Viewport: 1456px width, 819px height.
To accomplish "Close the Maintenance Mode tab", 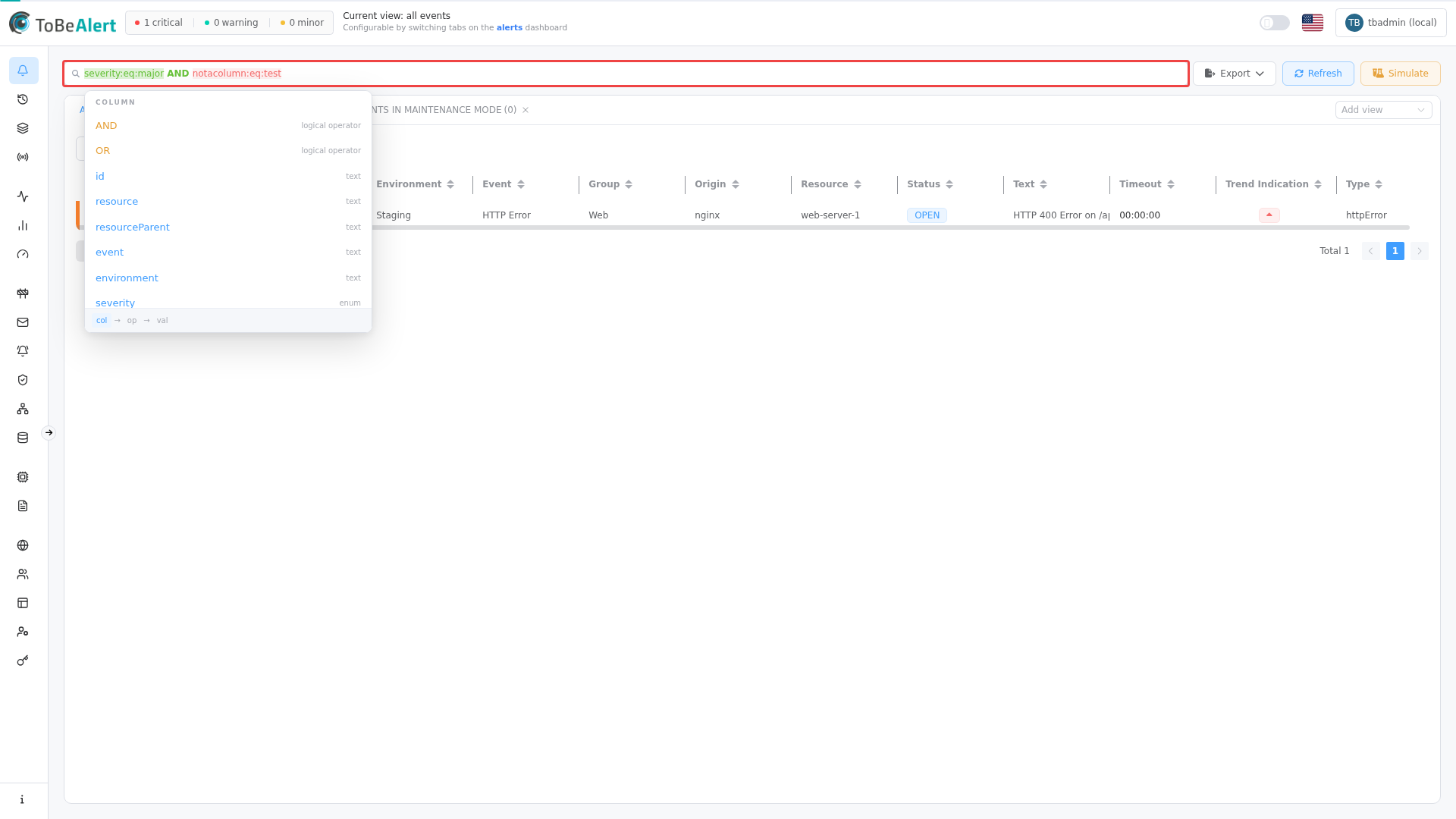I will 526,110.
